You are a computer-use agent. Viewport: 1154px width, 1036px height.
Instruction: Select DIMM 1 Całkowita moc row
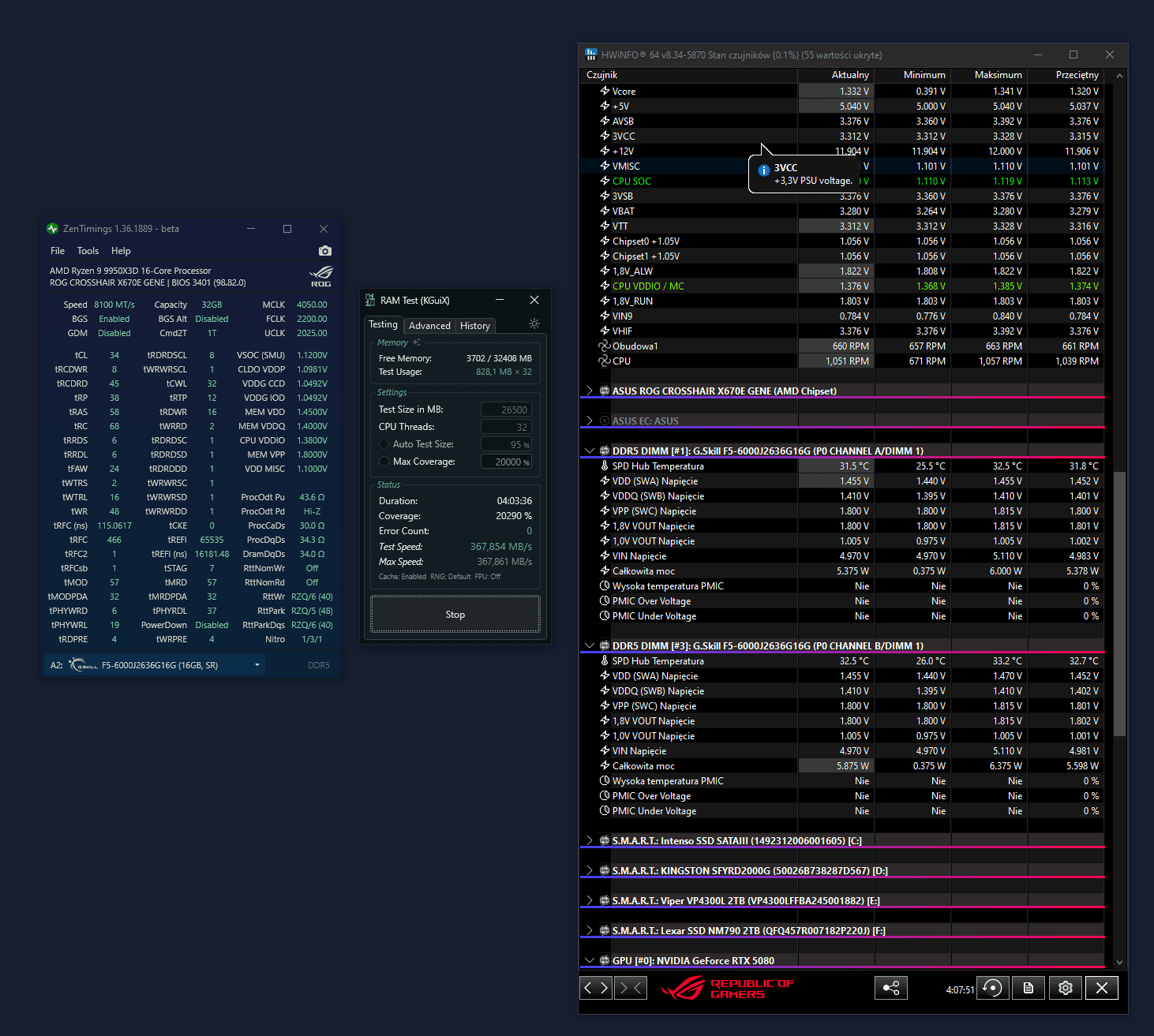pyautogui.click(x=842, y=571)
